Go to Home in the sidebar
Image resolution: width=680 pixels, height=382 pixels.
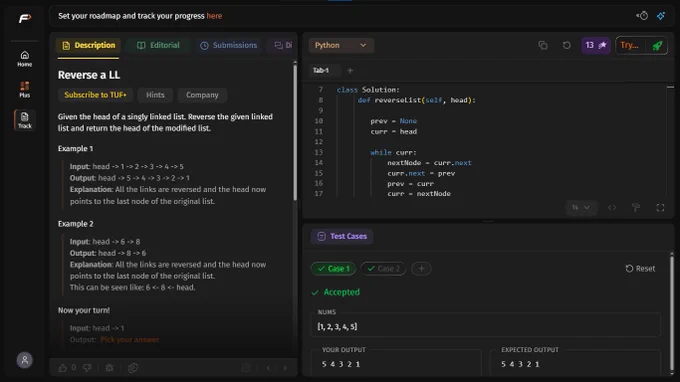coord(25,59)
